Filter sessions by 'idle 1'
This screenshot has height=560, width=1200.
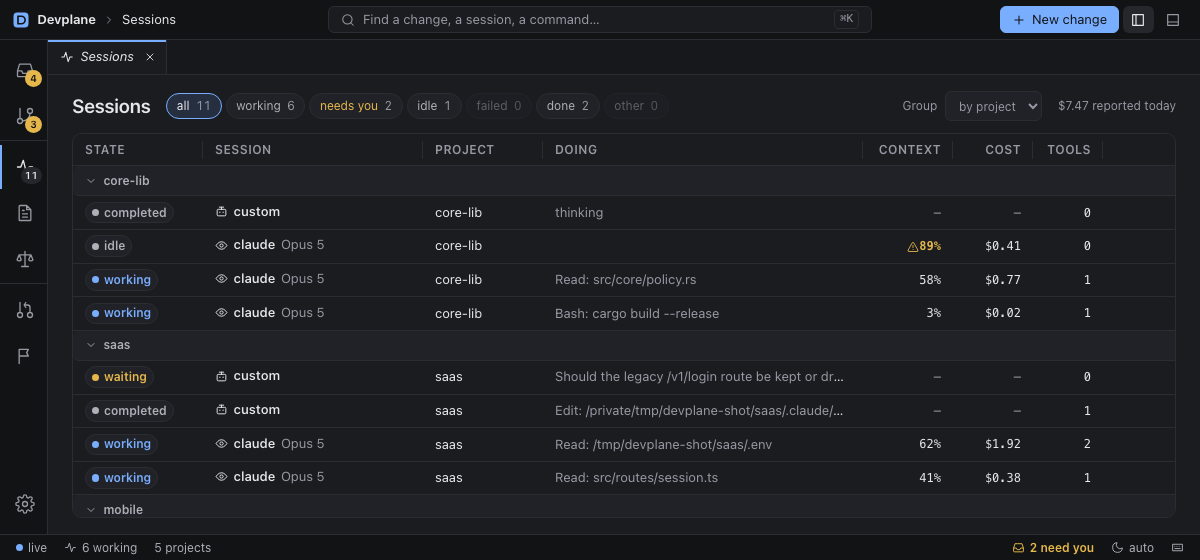point(434,106)
